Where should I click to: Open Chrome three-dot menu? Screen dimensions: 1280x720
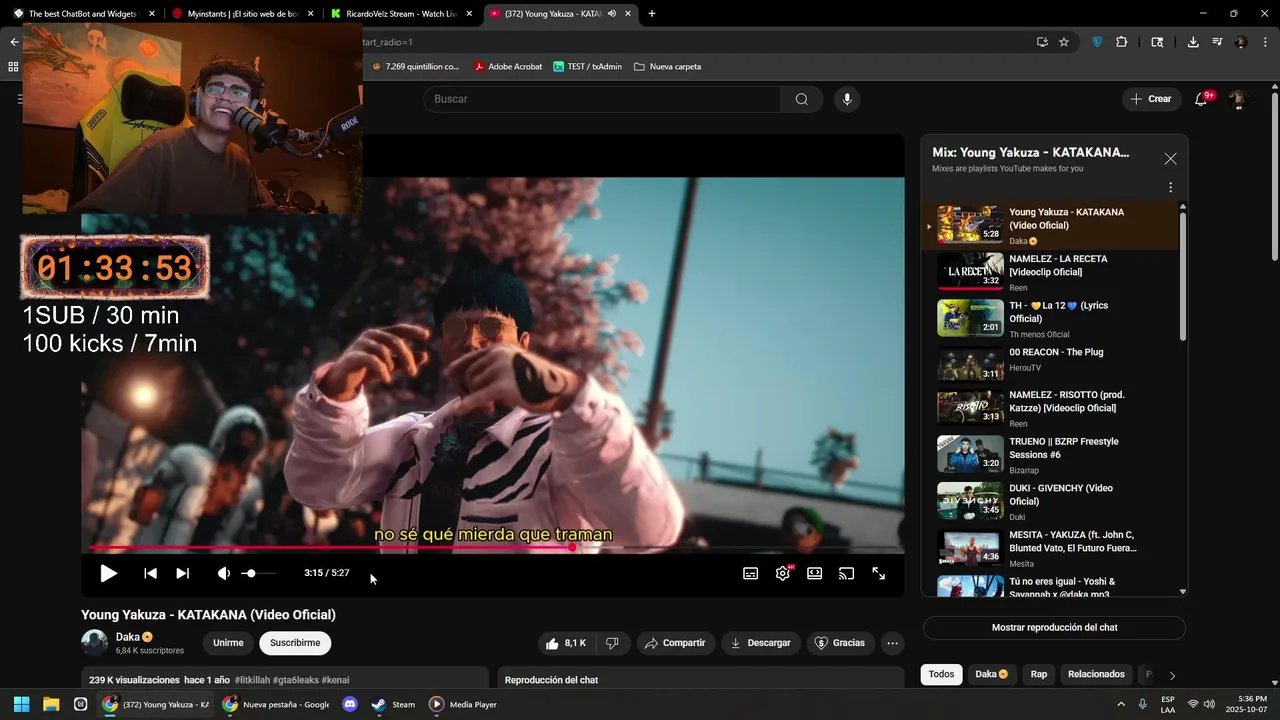point(1264,42)
